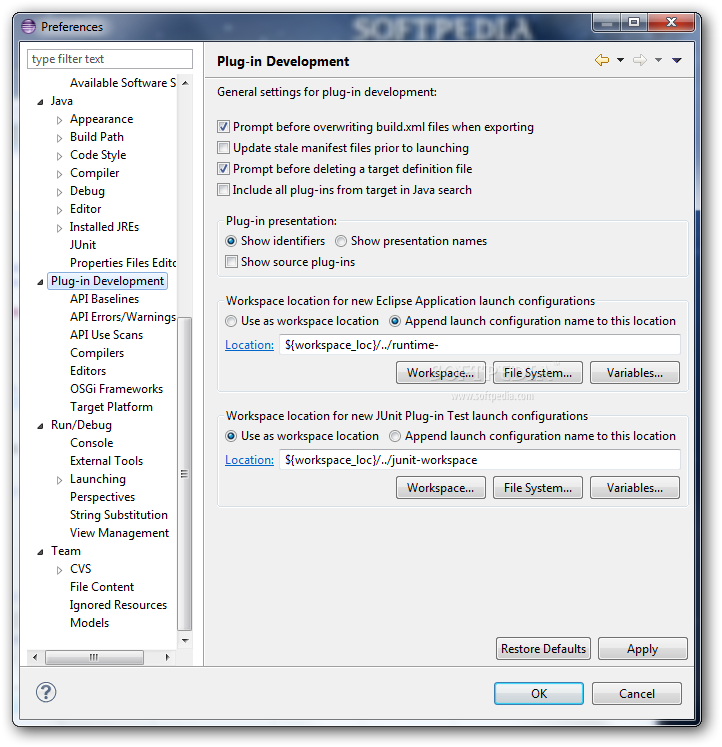Click the tree scroll down arrow
722x747 pixels.
[x=185, y=640]
